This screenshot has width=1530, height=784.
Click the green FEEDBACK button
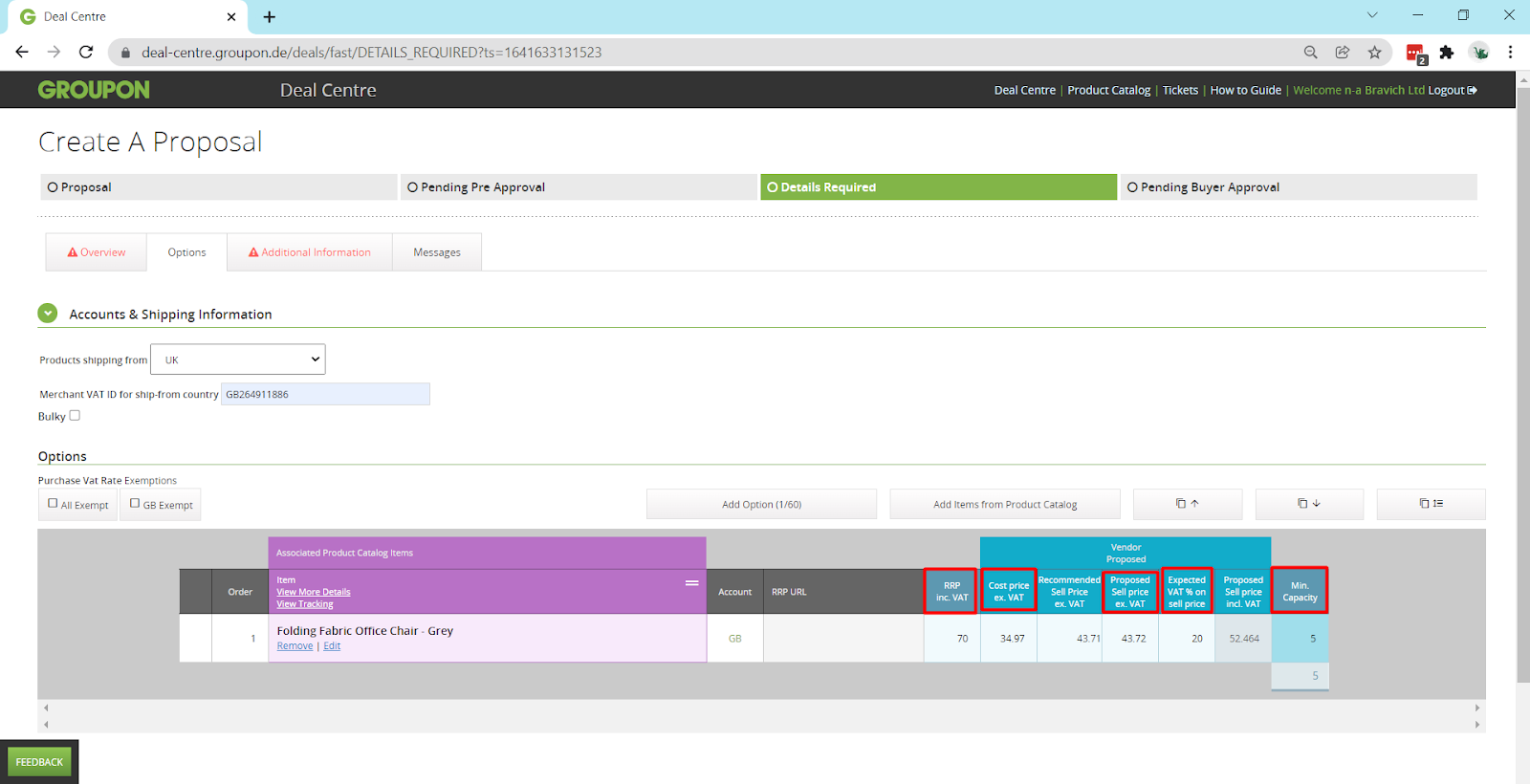39,762
